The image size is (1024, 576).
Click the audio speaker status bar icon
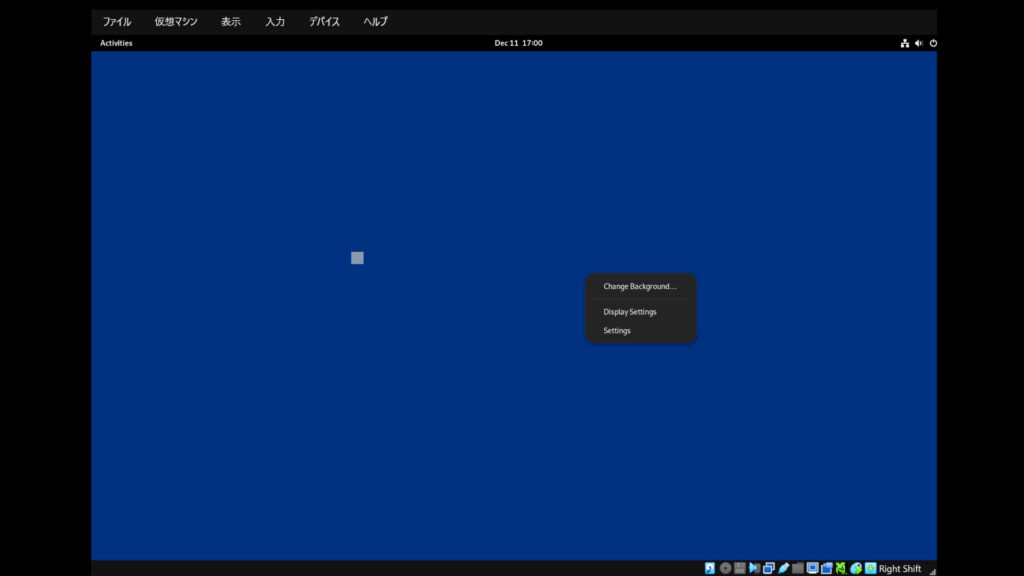click(754, 568)
